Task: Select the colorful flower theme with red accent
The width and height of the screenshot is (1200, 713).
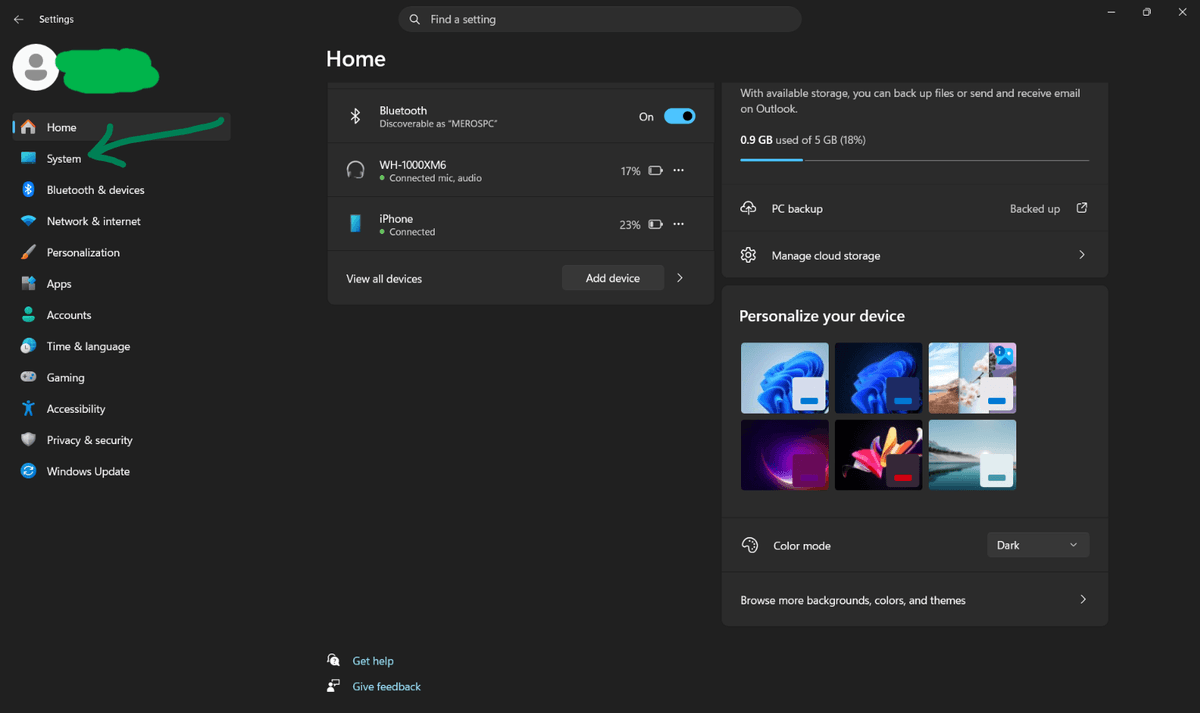Action: 878,455
